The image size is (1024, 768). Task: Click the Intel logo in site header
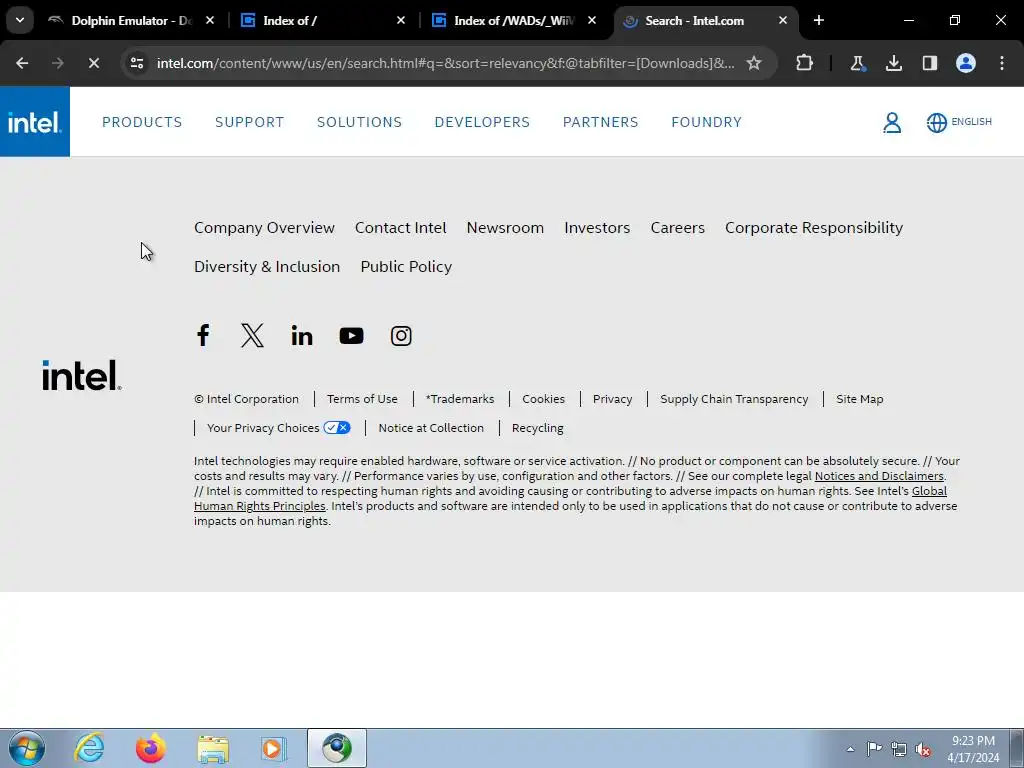pos(35,122)
